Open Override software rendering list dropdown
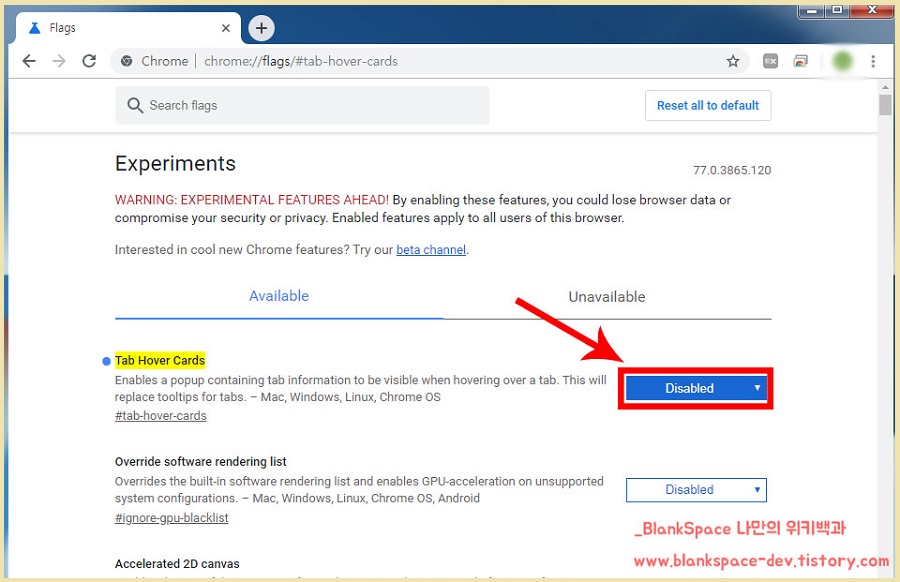Image resolution: width=900 pixels, height=582 pixels. point(696,490)
